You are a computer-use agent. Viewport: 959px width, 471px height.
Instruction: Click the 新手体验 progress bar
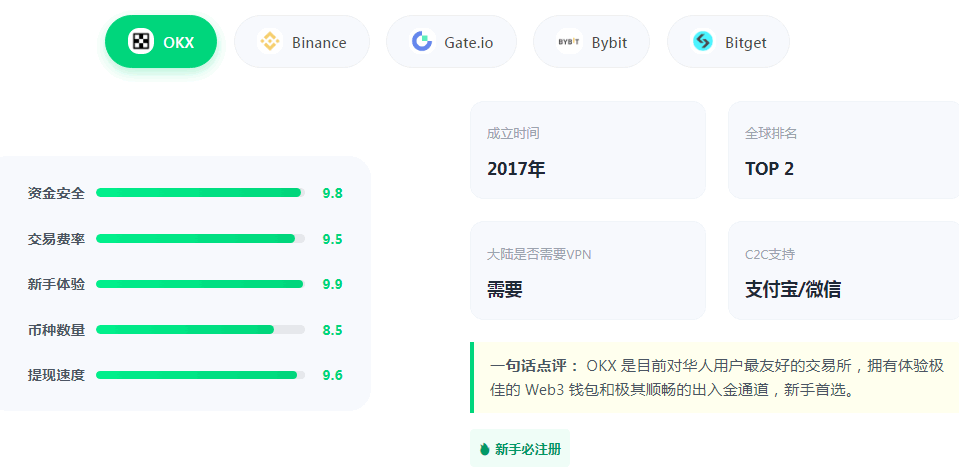pyautogui.click(x=200, y=284)
